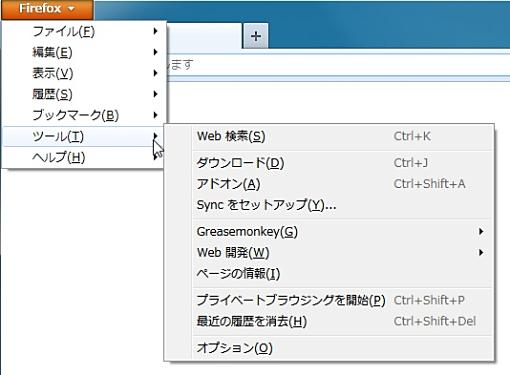This screenshot has width=510, height=375.
Task: Open オプション(O) settings entry
Action: [x=343, y=348]
